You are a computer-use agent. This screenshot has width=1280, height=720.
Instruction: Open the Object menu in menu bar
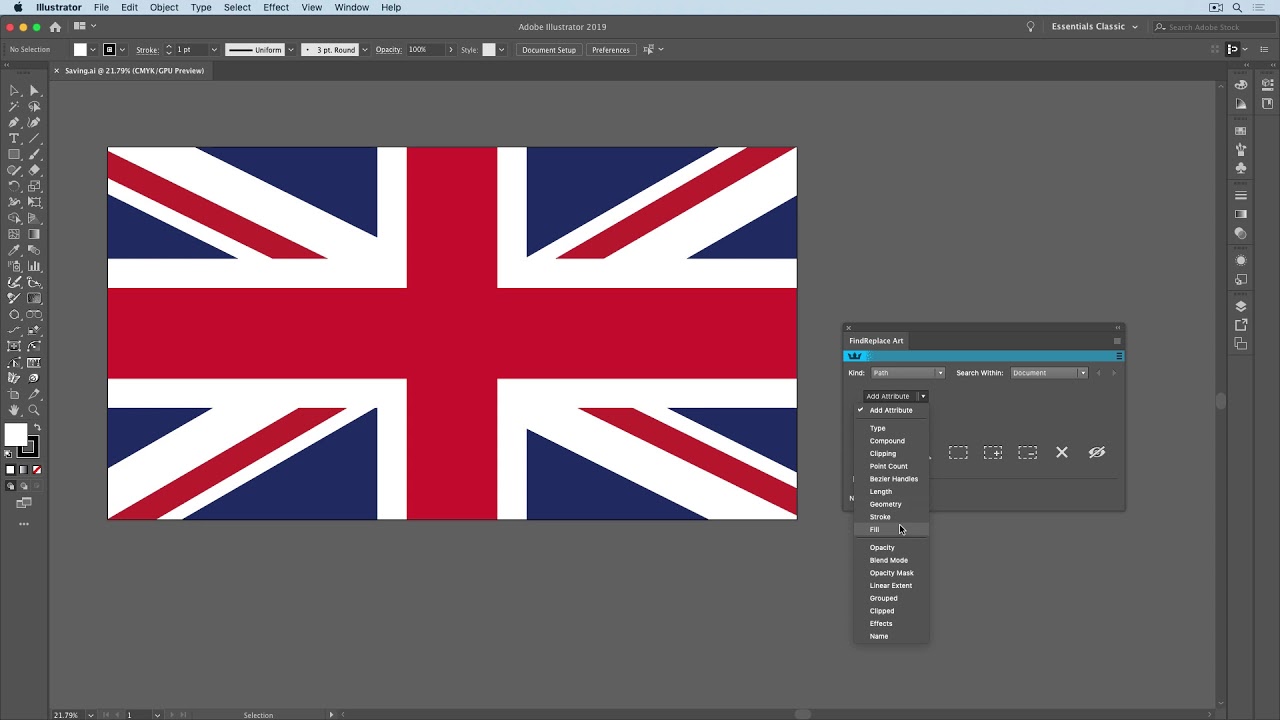coord(164,7)
